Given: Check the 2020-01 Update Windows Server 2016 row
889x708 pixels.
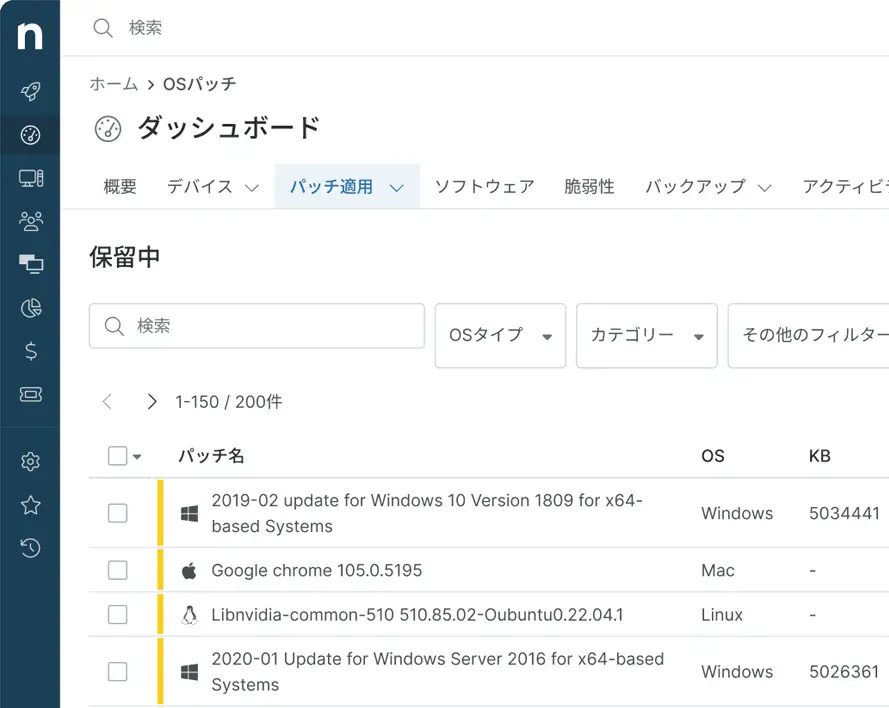Looking at the screenshot, I should click(x=117, y=672).
